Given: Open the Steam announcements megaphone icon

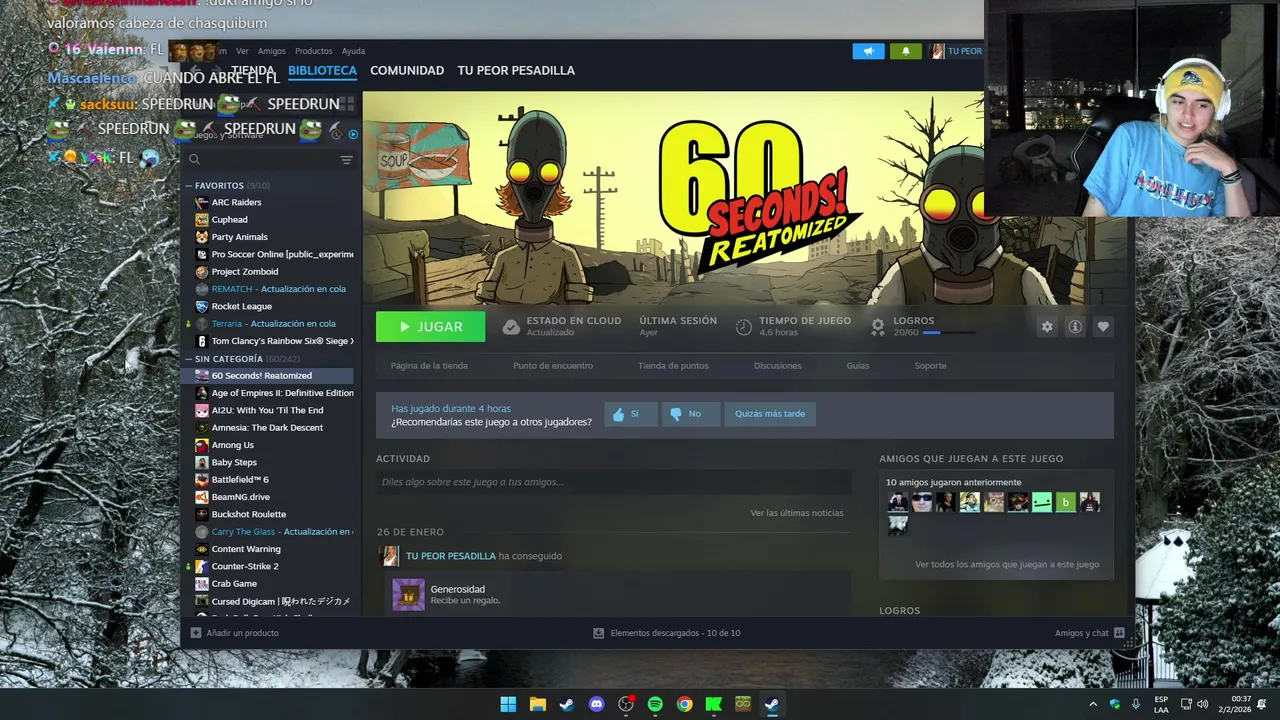Looking at the screenshot, I should [x=868, y=51].
